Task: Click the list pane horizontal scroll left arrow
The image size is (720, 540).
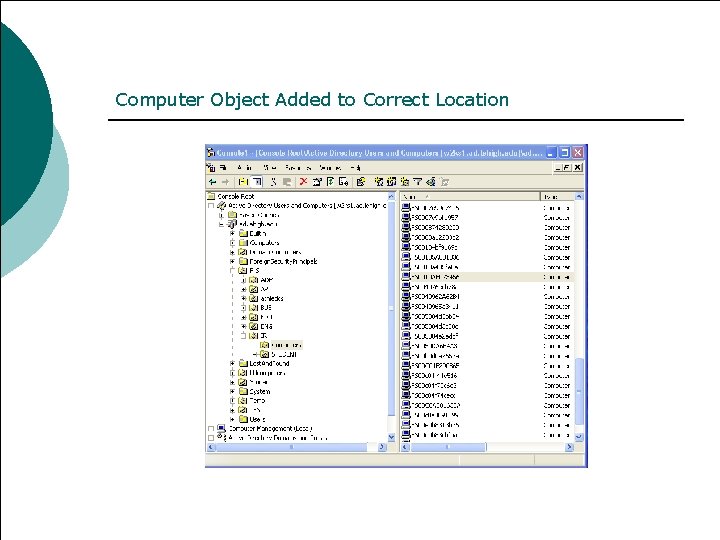Action: [x=405, y=447]
